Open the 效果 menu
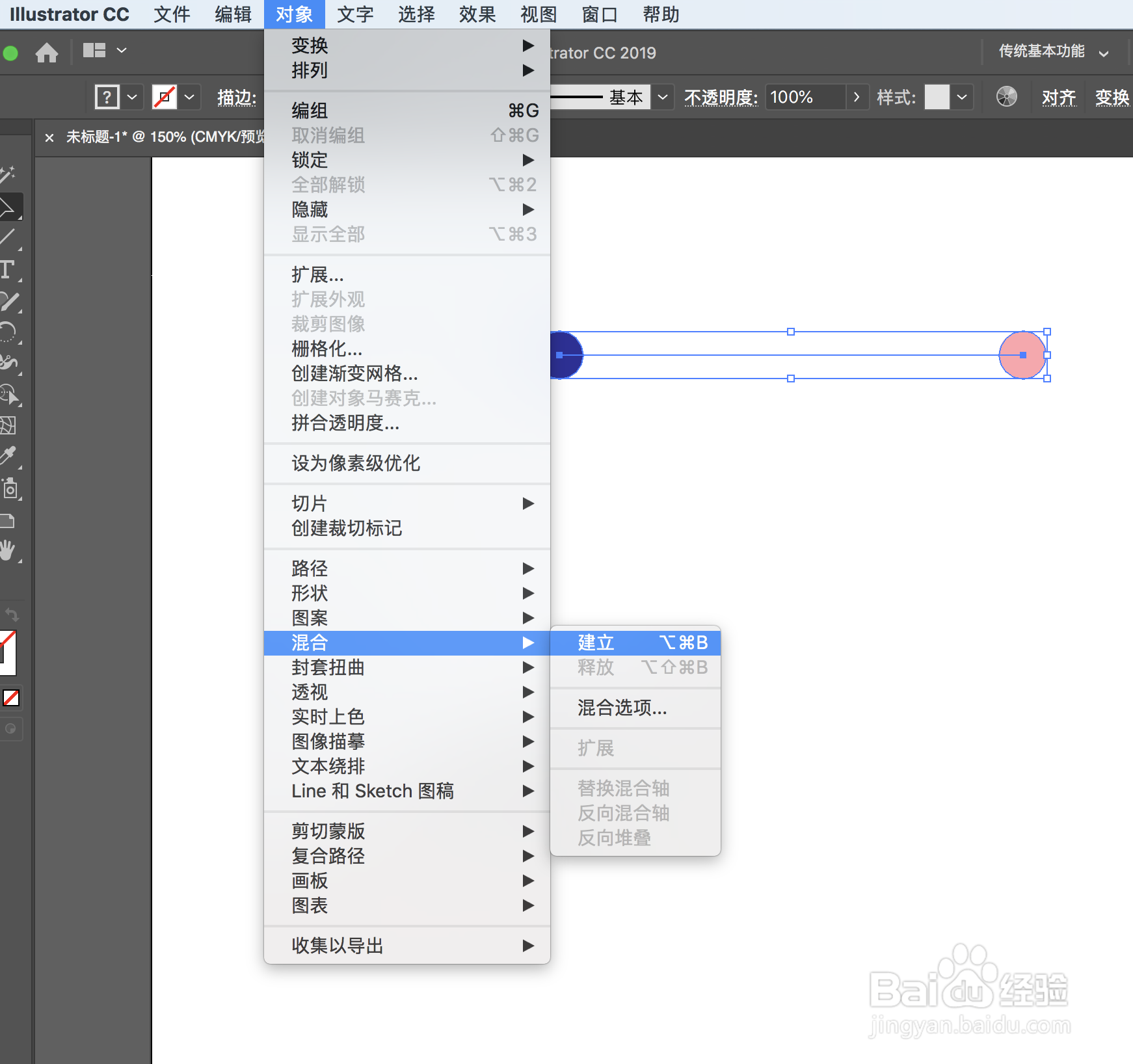 click(477, 14)
